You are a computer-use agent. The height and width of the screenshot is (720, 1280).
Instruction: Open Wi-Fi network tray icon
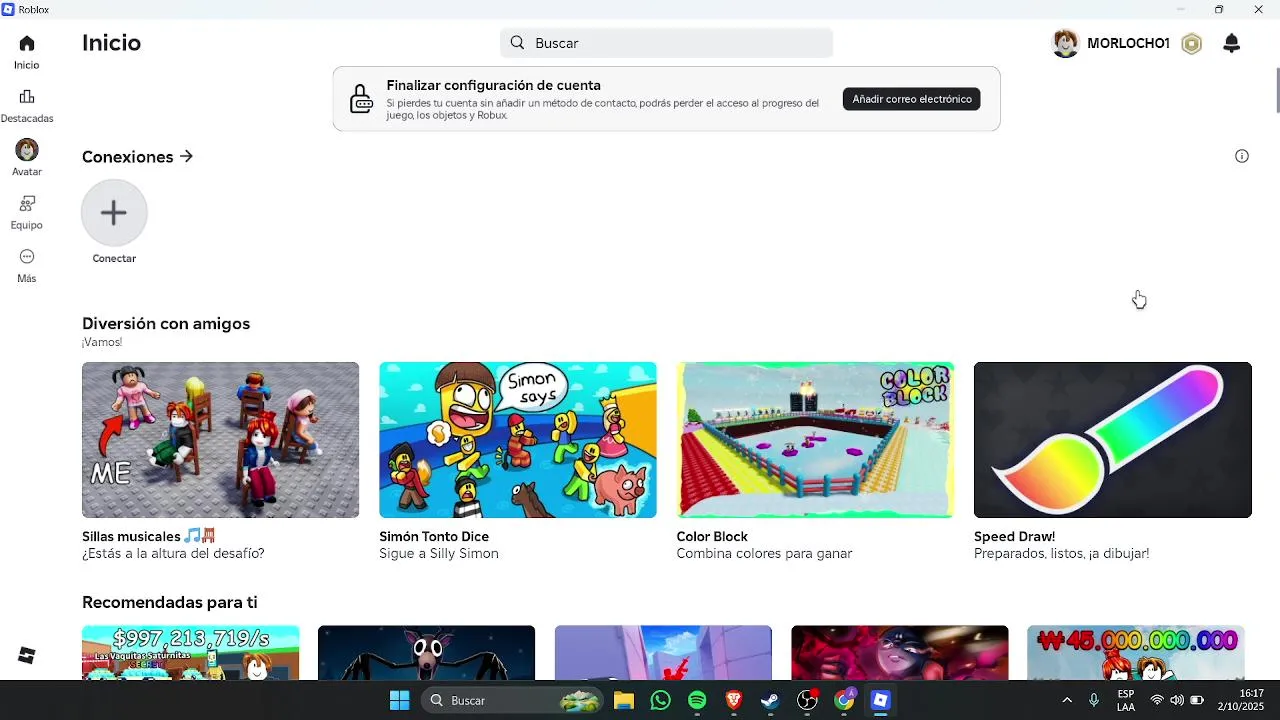(x=1157, y=700)
